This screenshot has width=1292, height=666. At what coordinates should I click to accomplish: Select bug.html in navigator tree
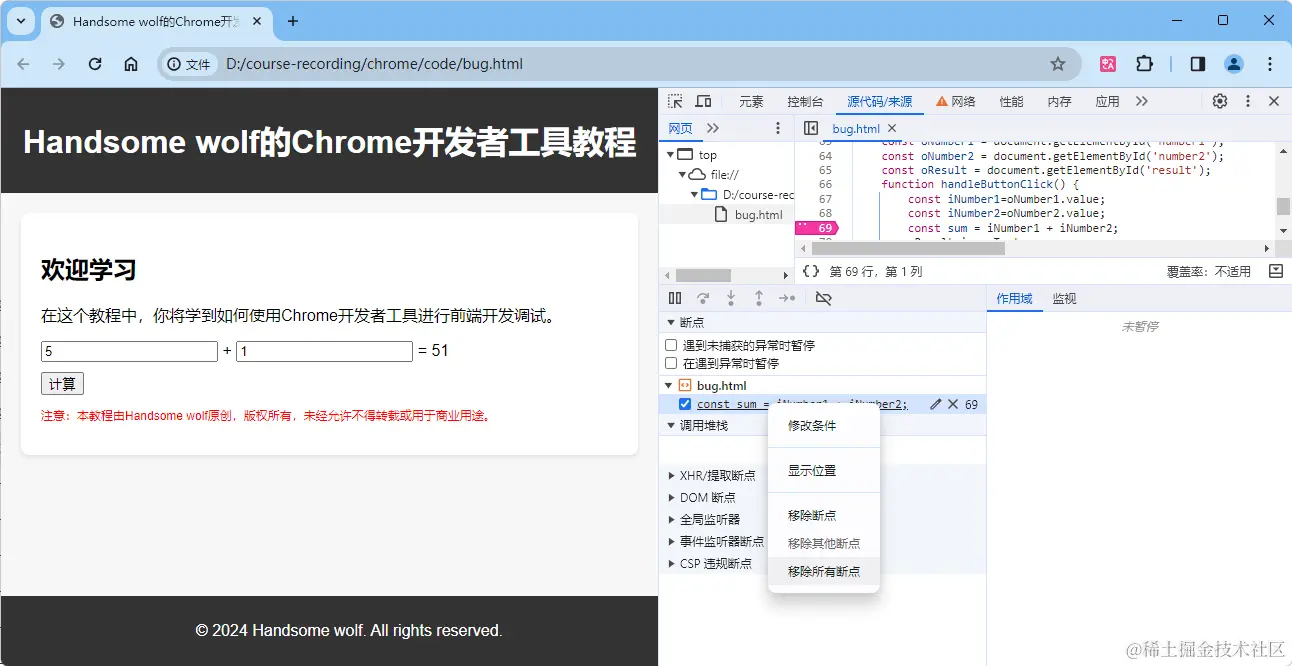[758, 214]
